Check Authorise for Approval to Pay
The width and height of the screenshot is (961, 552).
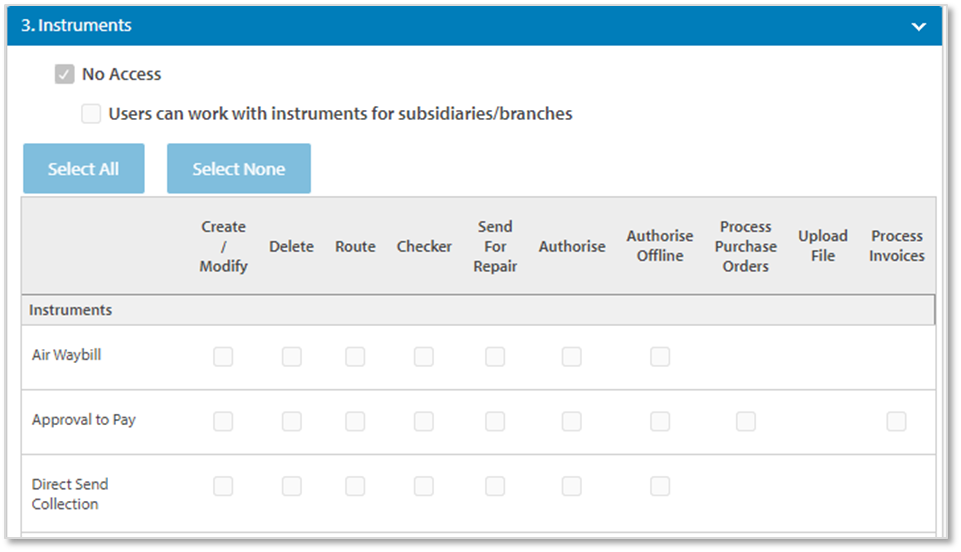pos(571,422)
